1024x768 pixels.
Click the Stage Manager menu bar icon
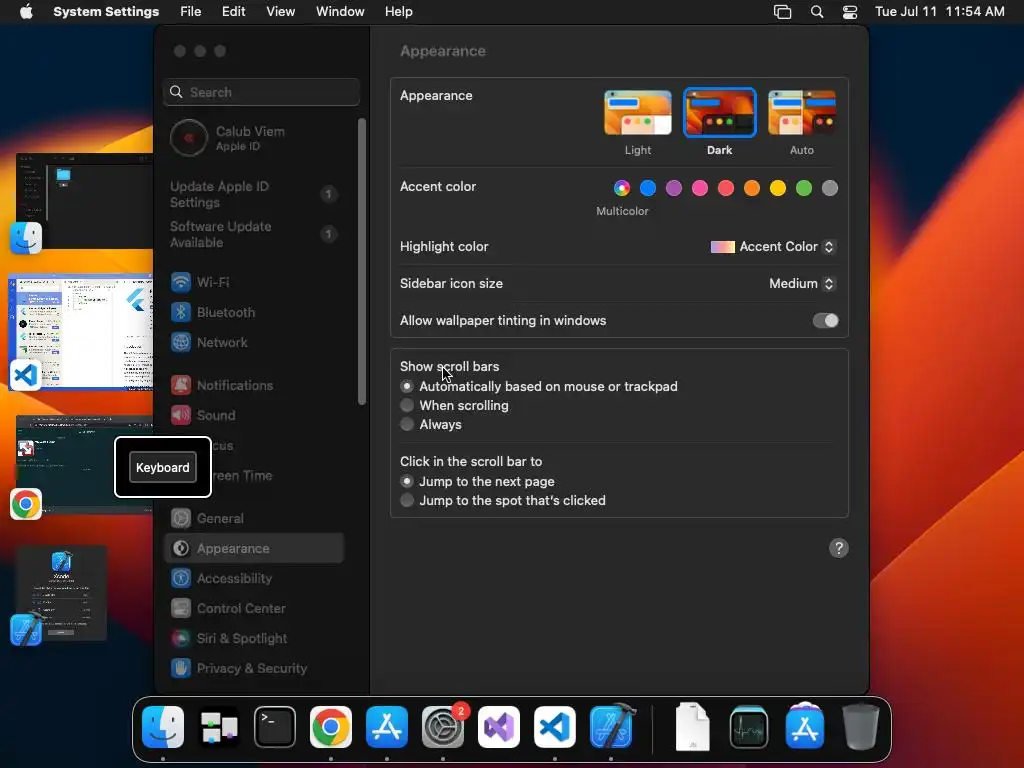tap(782, 12)
